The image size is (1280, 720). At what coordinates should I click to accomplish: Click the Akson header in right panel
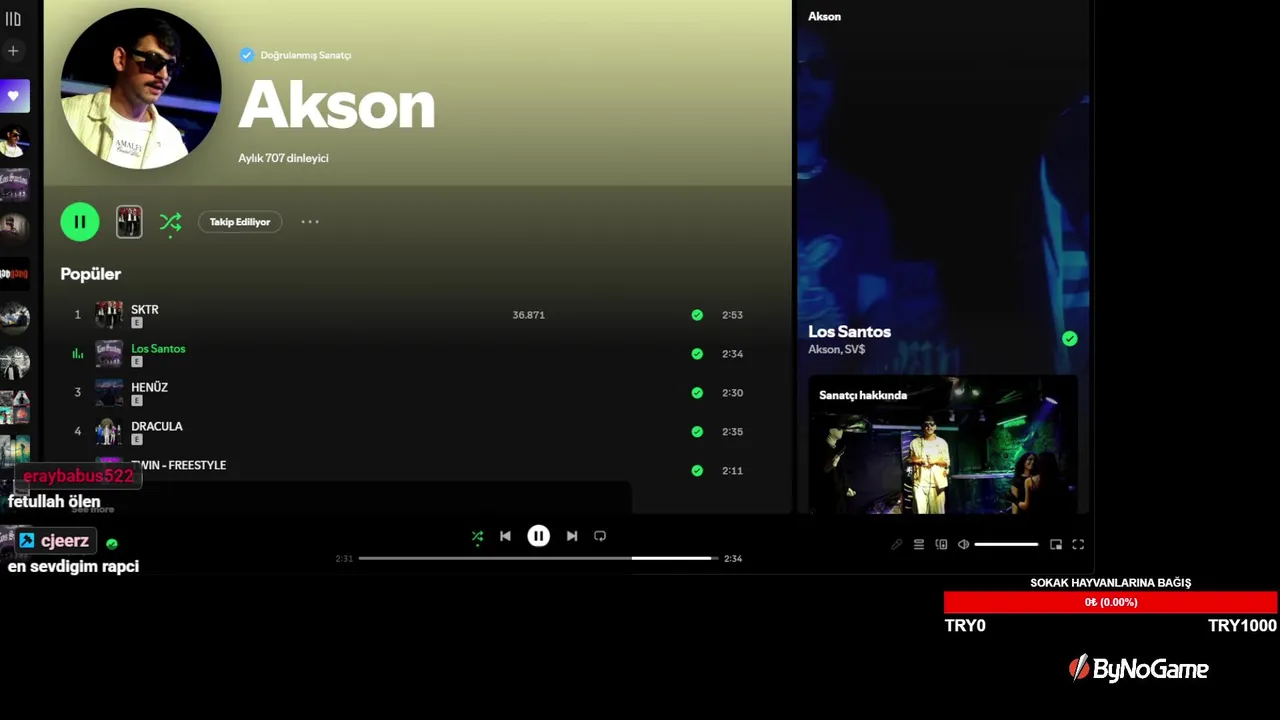point(824,16)
